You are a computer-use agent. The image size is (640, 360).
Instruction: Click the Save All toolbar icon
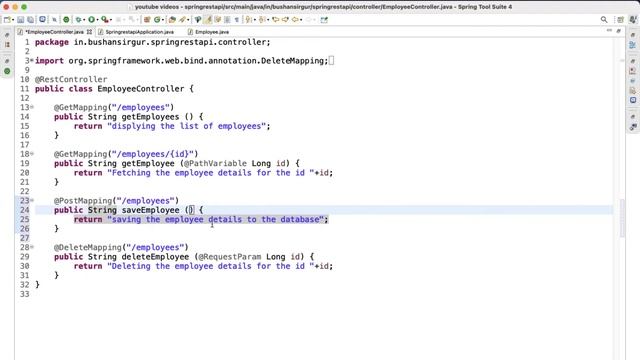[x=31, y=20]
